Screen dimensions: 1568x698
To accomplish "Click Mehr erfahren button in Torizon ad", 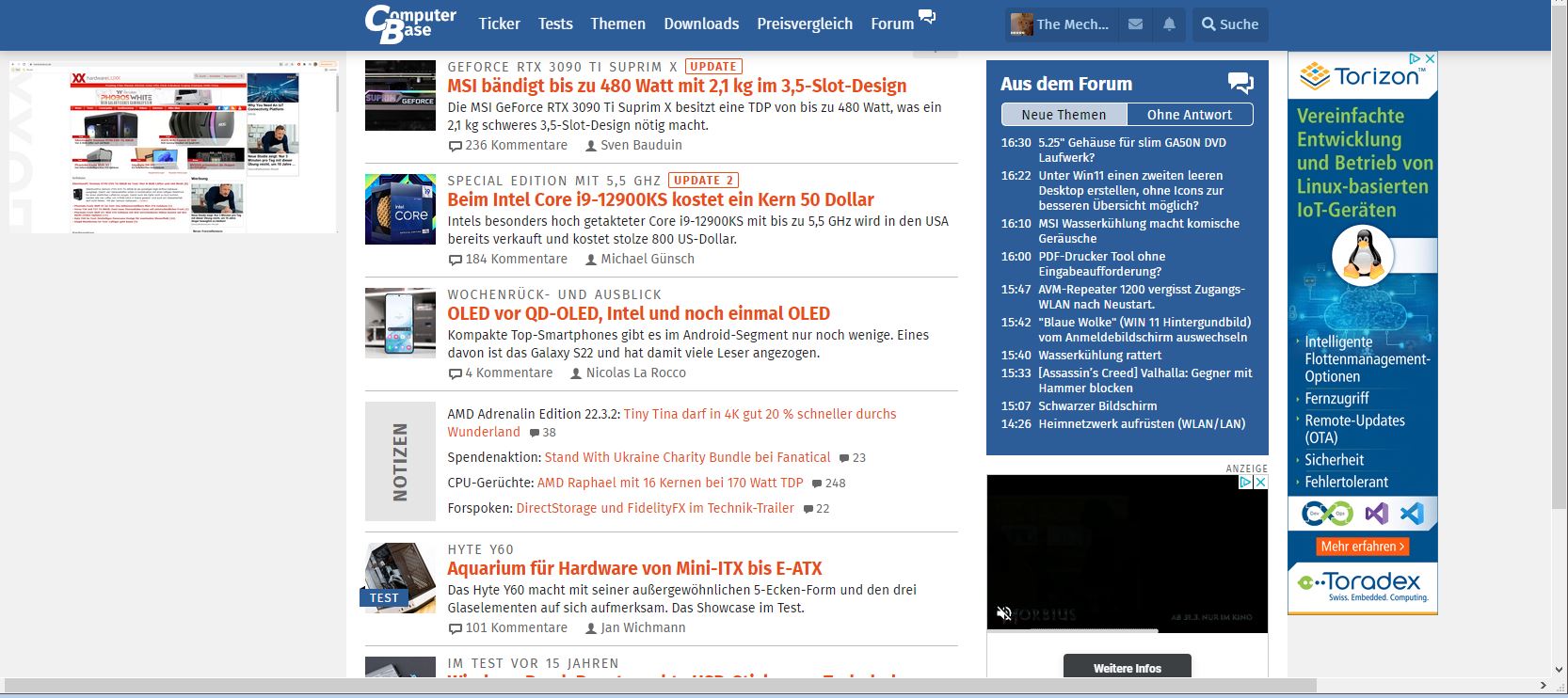I will click(x=1362, y=546).
